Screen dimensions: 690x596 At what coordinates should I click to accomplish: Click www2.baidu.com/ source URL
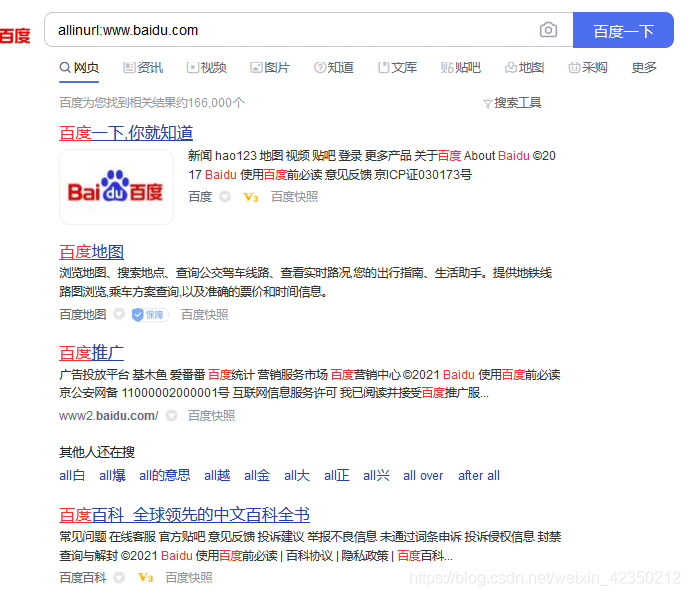tap(109, 416)
